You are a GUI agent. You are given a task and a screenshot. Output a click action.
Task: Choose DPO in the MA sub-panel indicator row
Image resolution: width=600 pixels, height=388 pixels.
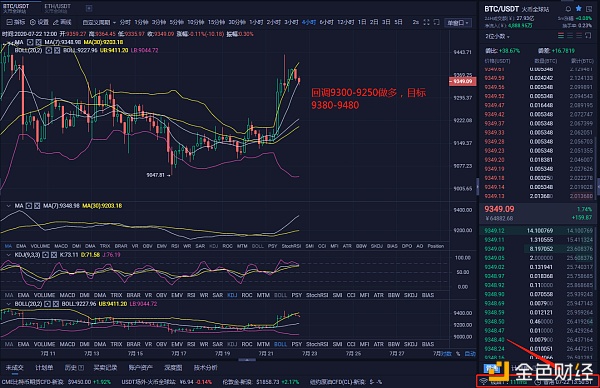[x=407, y=246]
